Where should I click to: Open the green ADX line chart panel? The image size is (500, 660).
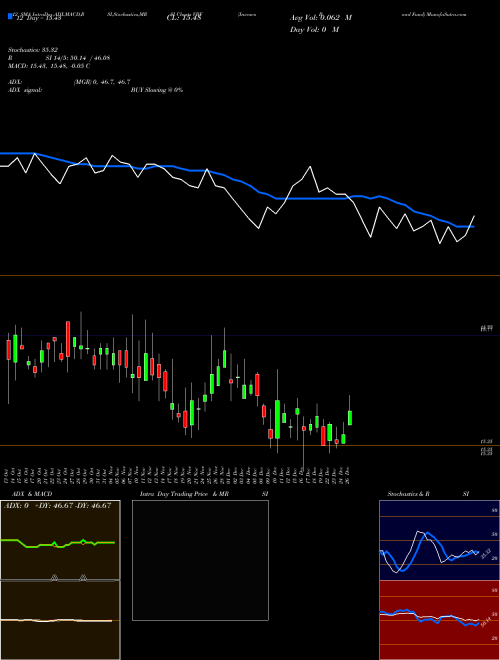pyautogui.click(x=60, y=540)
